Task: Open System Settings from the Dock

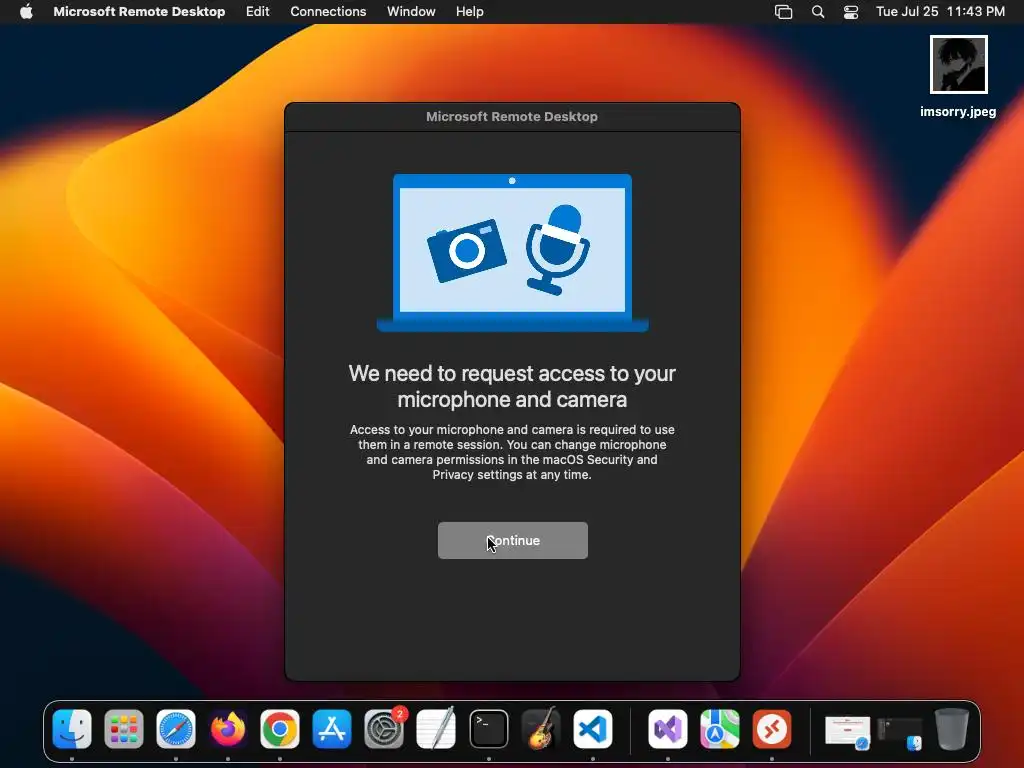Action: coord(384,728)
